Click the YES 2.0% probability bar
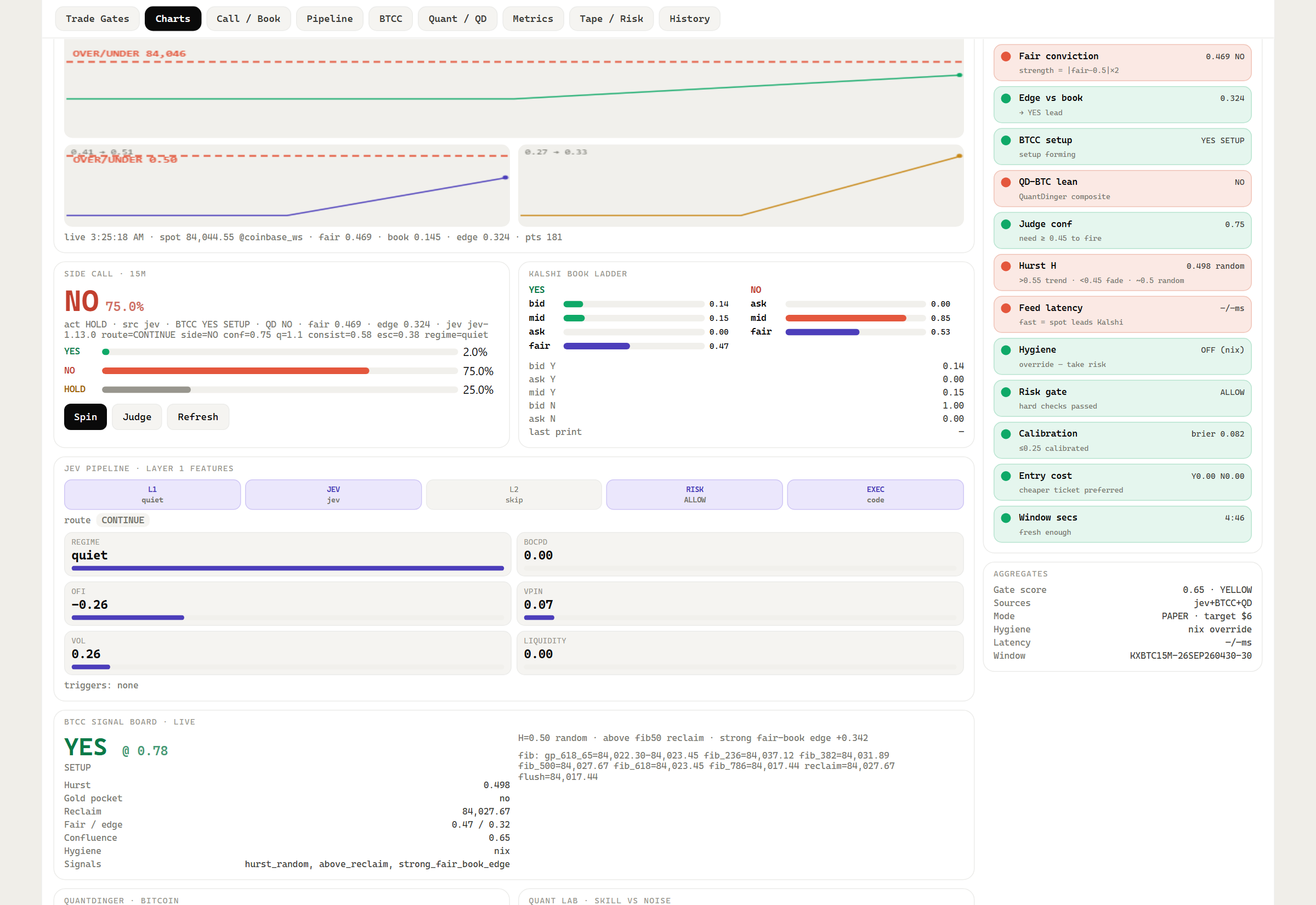Image resolution: width=1316 pixels, height=905 pixels. (280, 352)
